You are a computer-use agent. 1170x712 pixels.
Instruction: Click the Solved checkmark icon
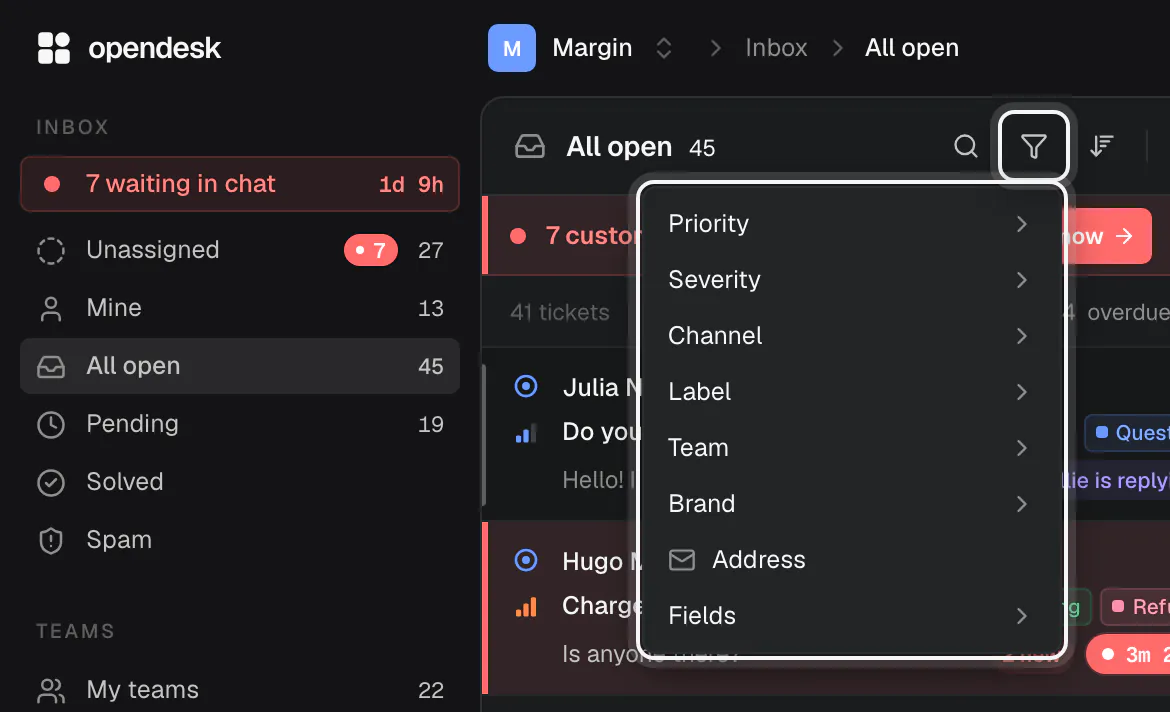(x=51, y=483)
